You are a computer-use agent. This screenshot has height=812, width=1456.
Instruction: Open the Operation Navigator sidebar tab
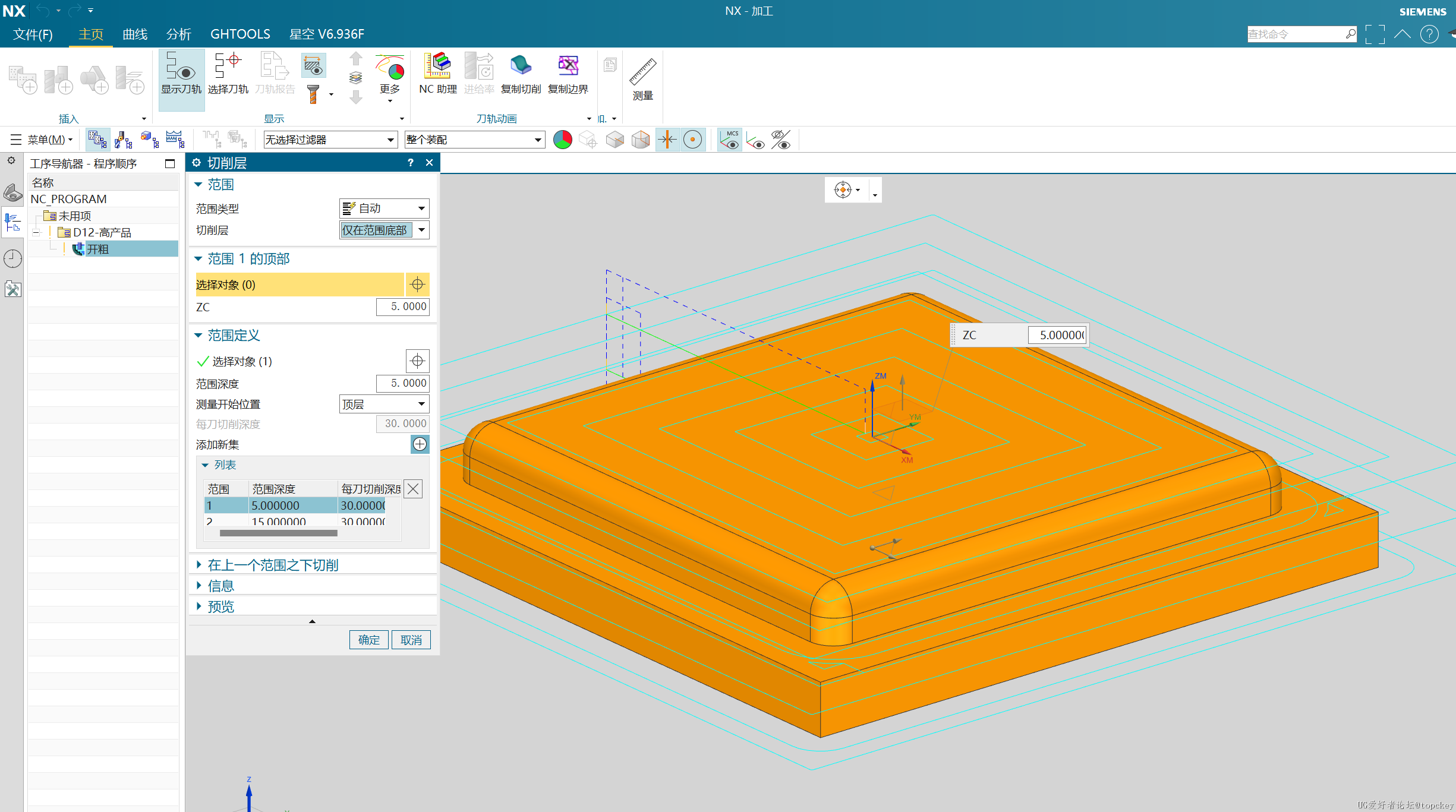point(12,223)
